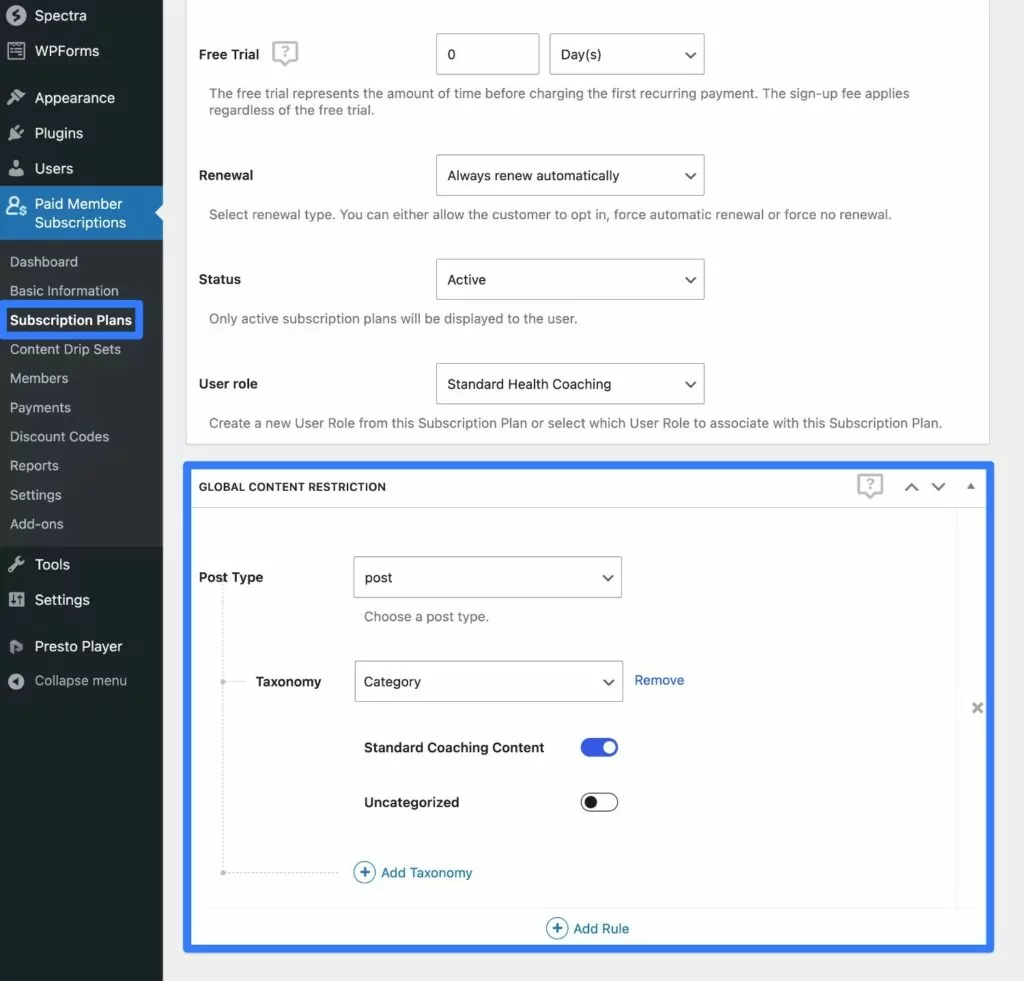Enable the Uncategorized category toggle
Viewport: 1024px width, 981px height.
pos(599,802)
